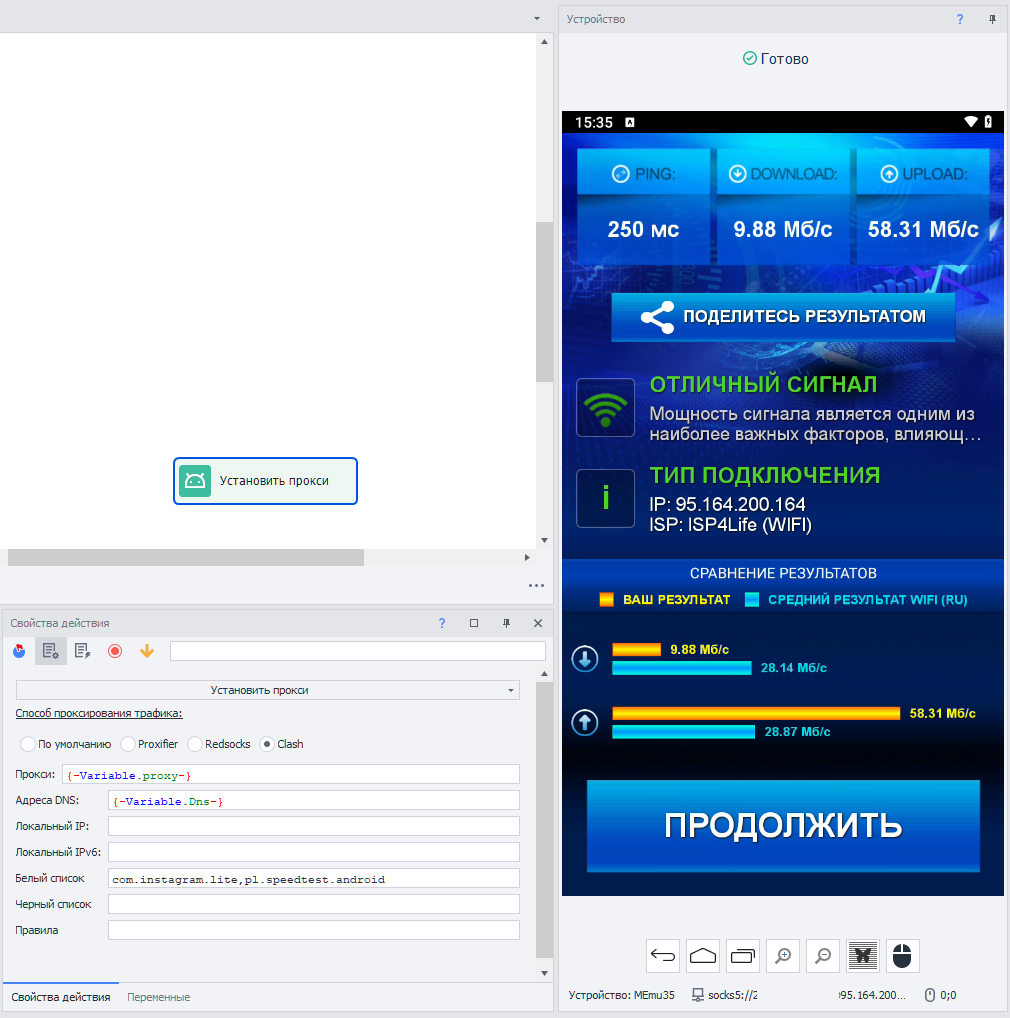Open the three-dots more options menu

(536, 586)
